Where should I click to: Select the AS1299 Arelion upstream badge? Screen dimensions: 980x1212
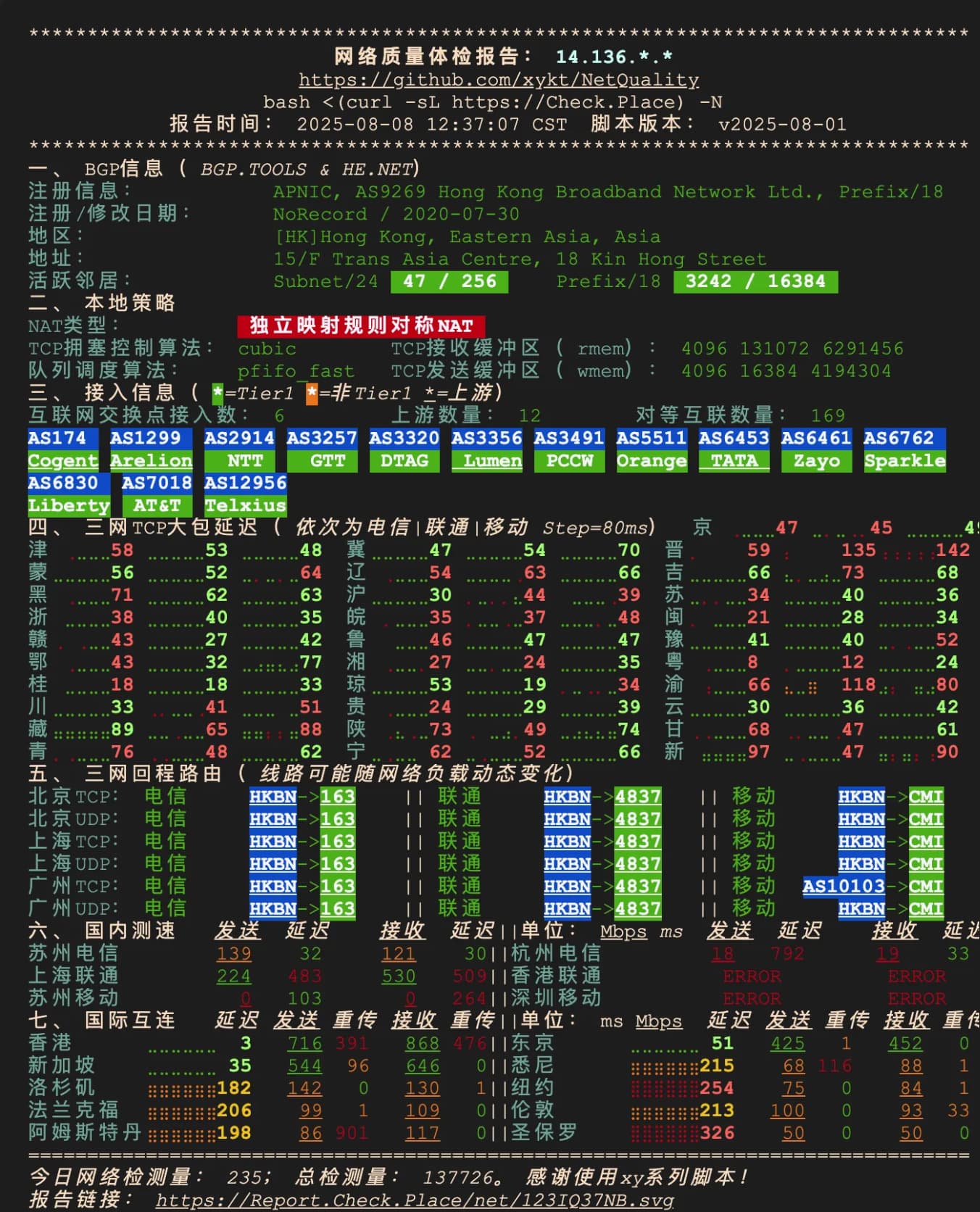[151, 449]
